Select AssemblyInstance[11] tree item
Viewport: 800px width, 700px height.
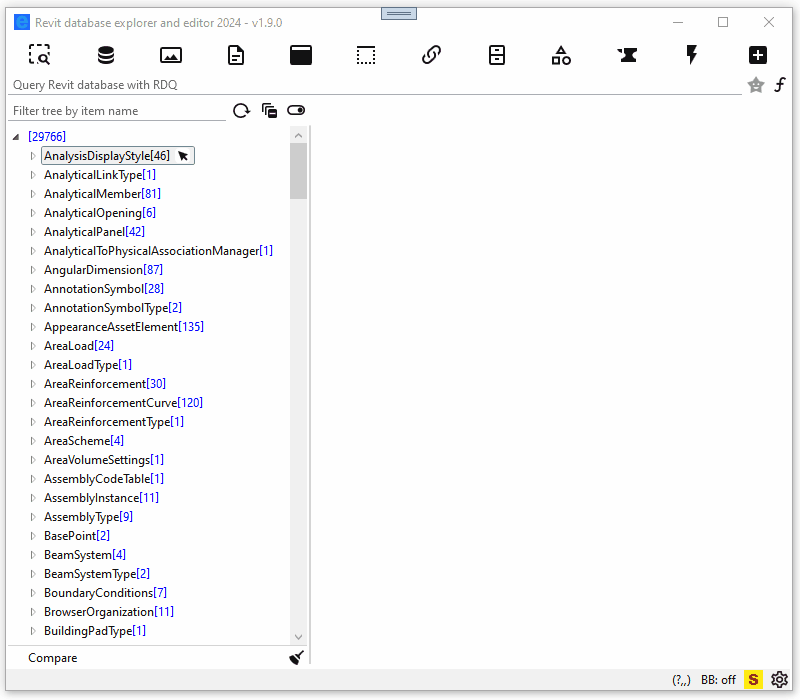pyautogui.click(x=101, y=497)
